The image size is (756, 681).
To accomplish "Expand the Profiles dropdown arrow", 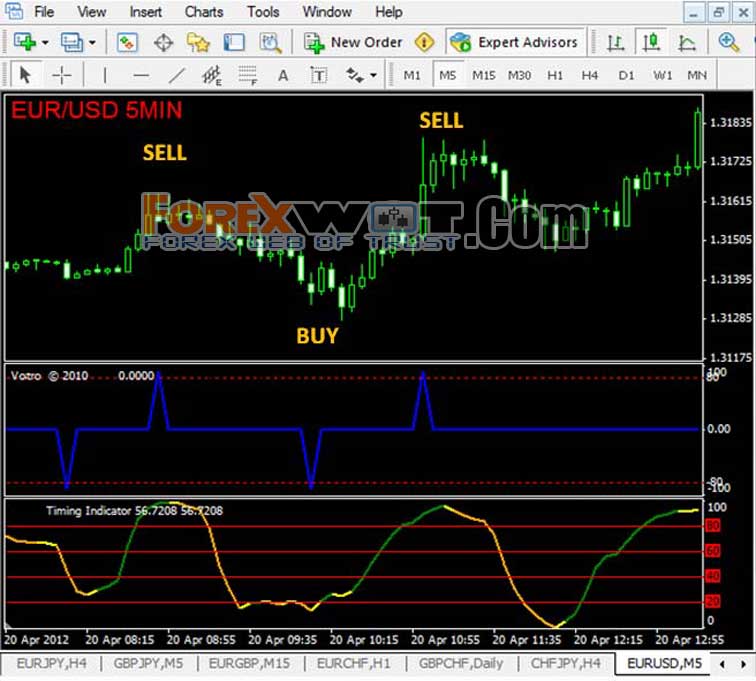I will pos(92,43).
